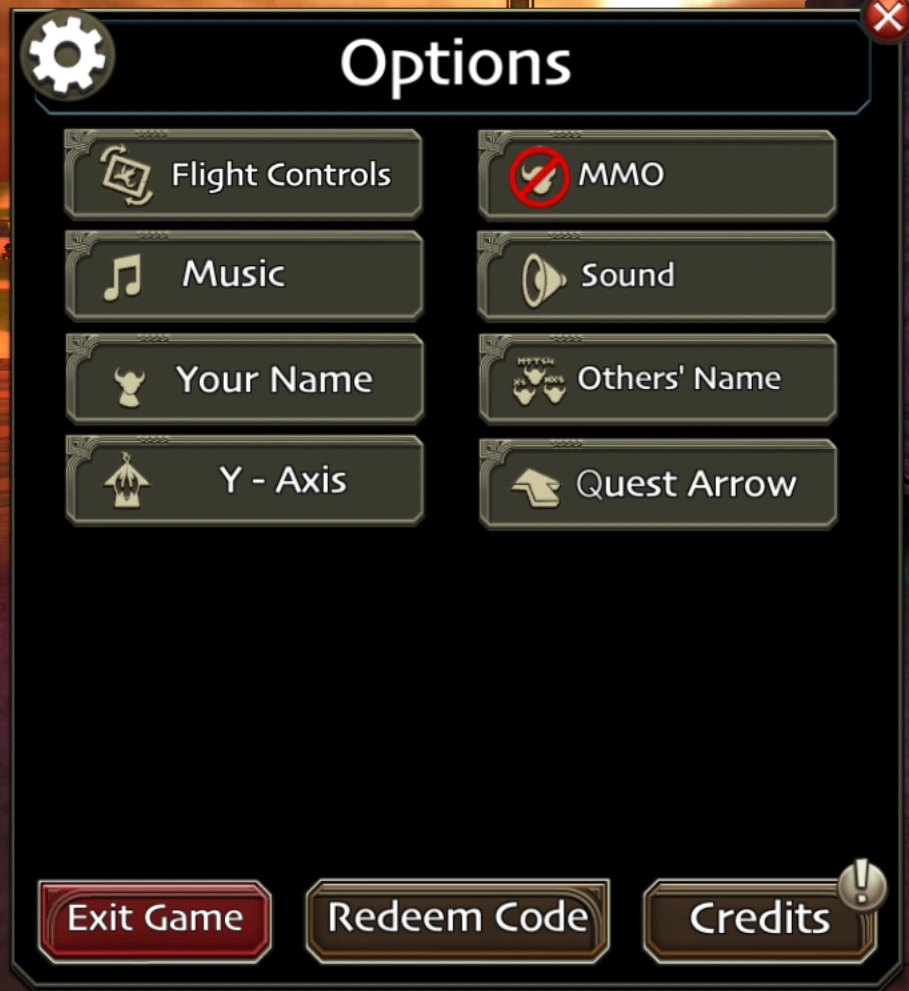
Task: Click the three-helmets Others' Name icon
Action: [x=540, y=380]
